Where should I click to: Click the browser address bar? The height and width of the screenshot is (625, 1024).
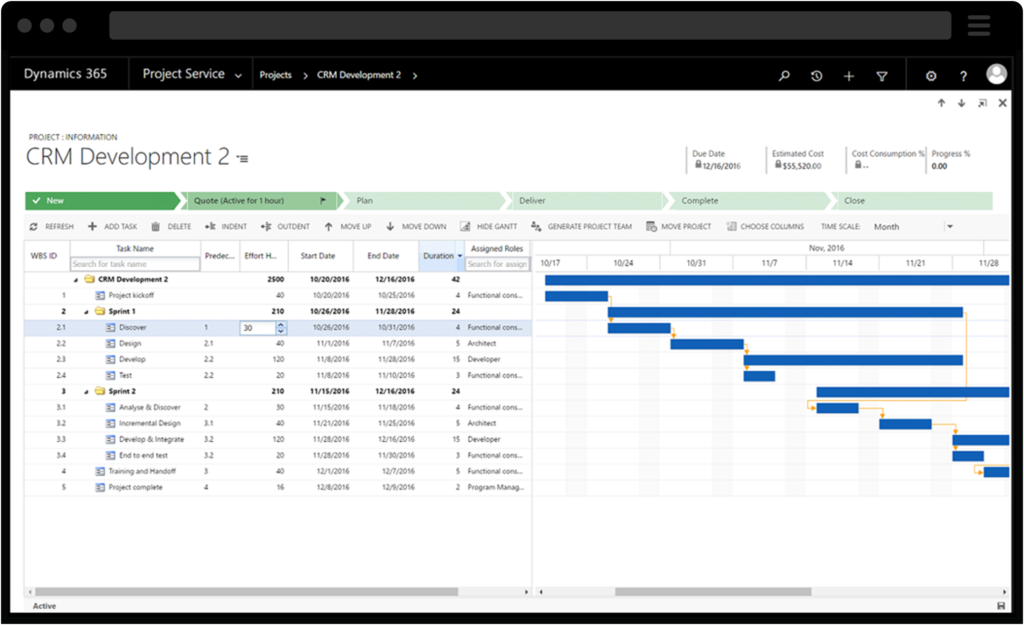pos(530,25)
